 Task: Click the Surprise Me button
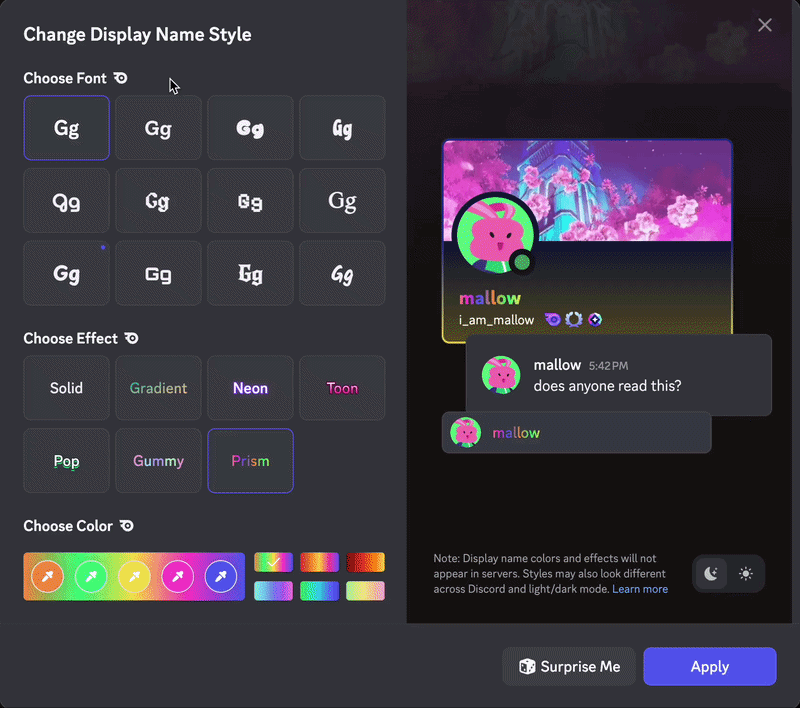[x=569, y=667]
